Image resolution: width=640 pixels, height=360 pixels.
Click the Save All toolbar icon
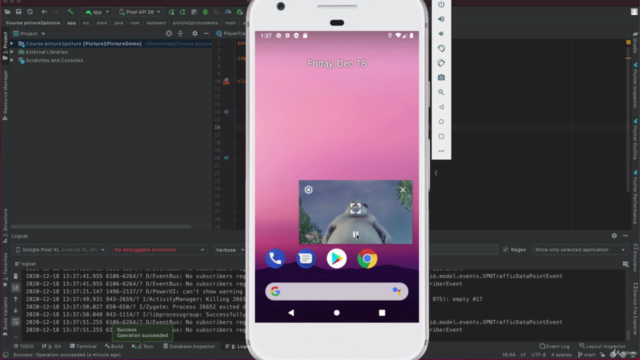(x=18, y=12)
